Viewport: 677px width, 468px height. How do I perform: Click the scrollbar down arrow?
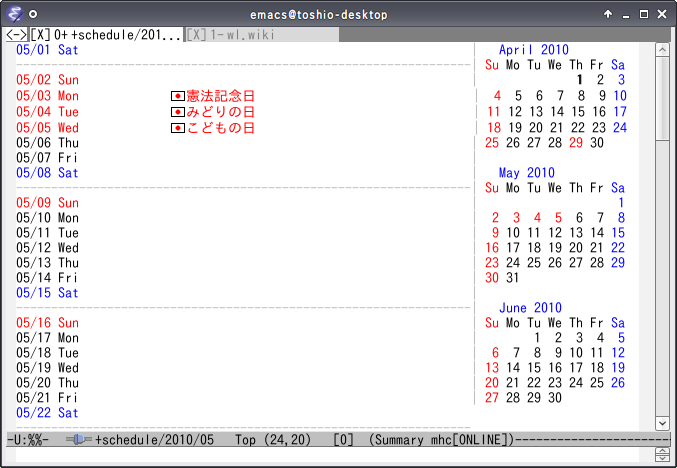[661, 423]
